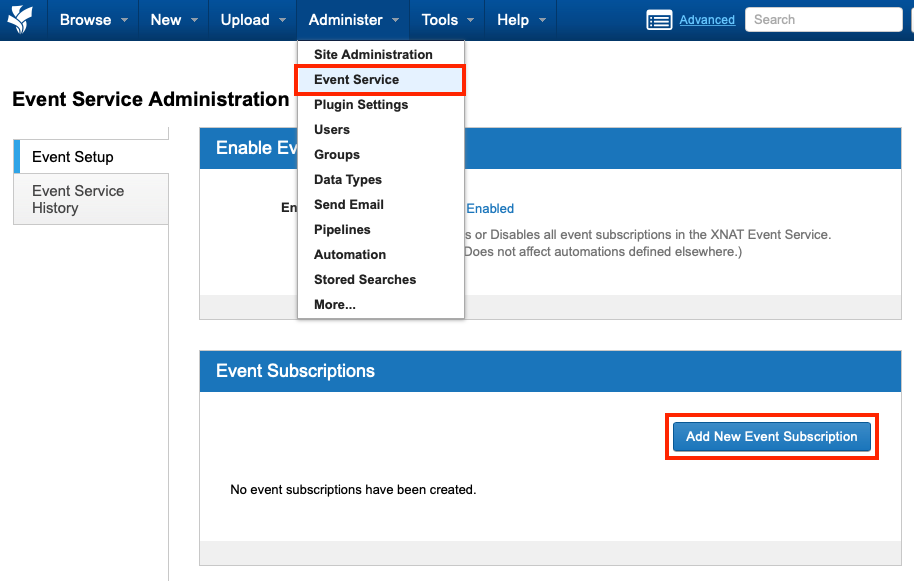Click the Advanced search link
Screen dimensions: 914x581
coord(707,20)
